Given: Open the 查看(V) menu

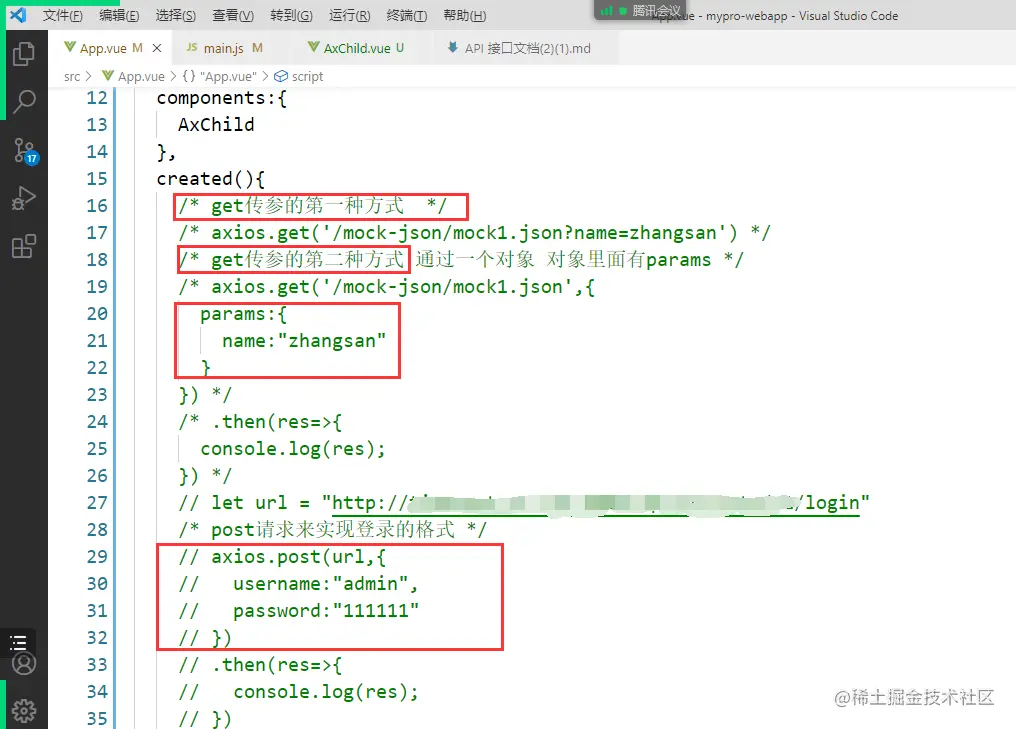Looking at the screenshot, I should coord(233,16).
